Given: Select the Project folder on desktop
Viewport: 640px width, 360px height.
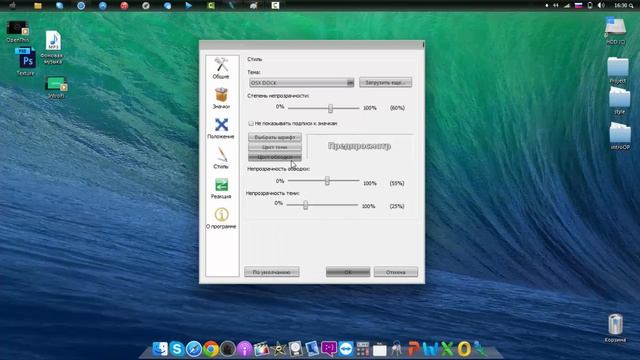Looking at the screenshot, I should (x=618, y=70).
